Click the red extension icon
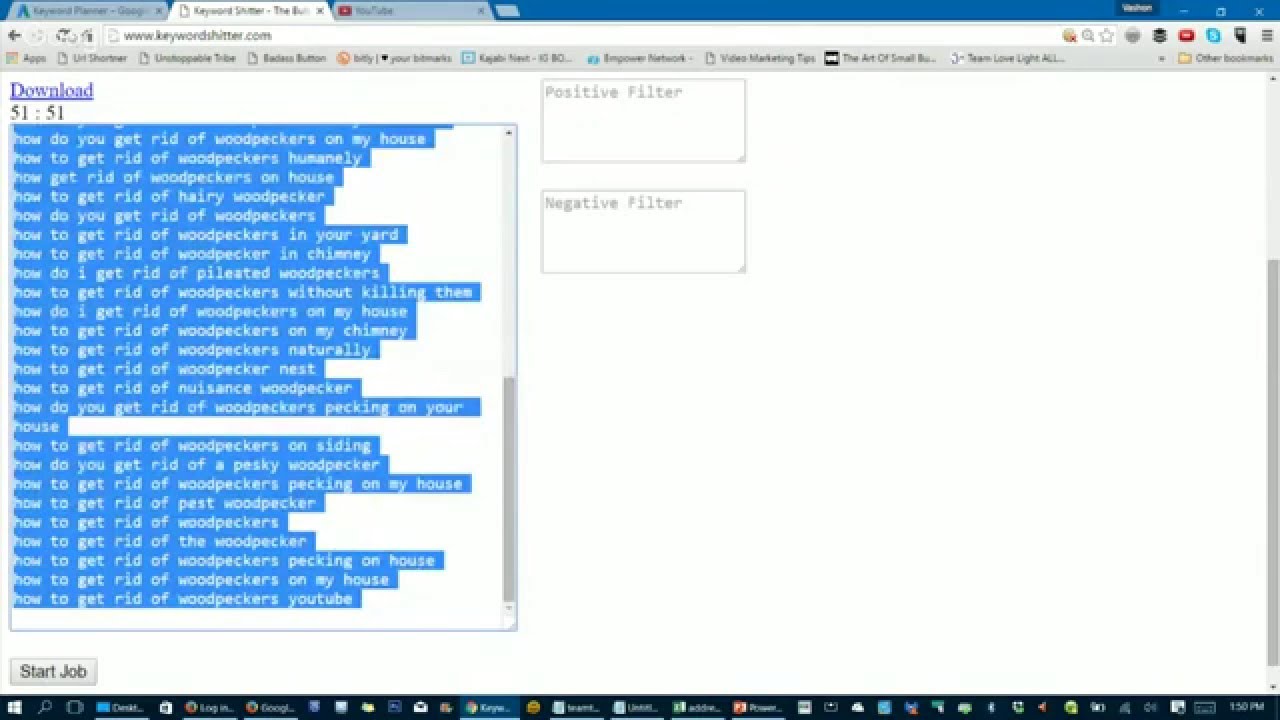The width and height of the screenshot is (1280, 720). point(1187,35)
